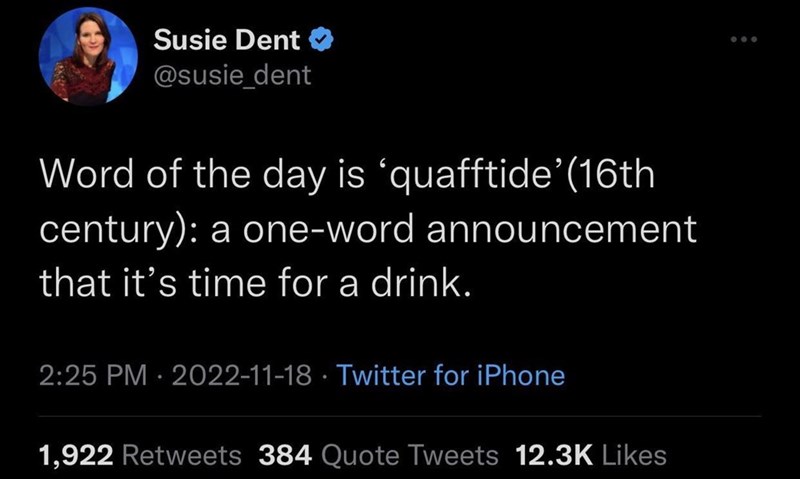800x479 pixels.
Task: Show the 384 Quote Tweets
Action: tap(378, 455)
